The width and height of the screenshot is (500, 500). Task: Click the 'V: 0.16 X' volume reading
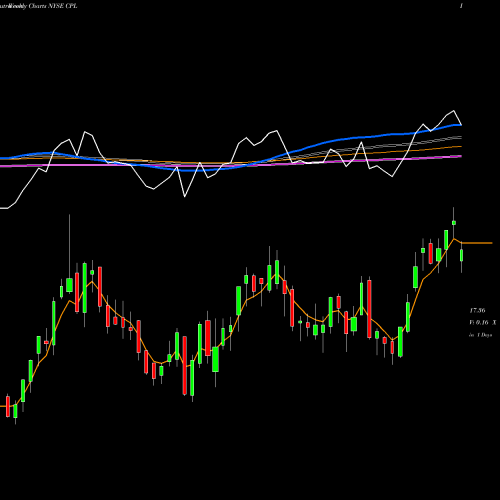483,323
